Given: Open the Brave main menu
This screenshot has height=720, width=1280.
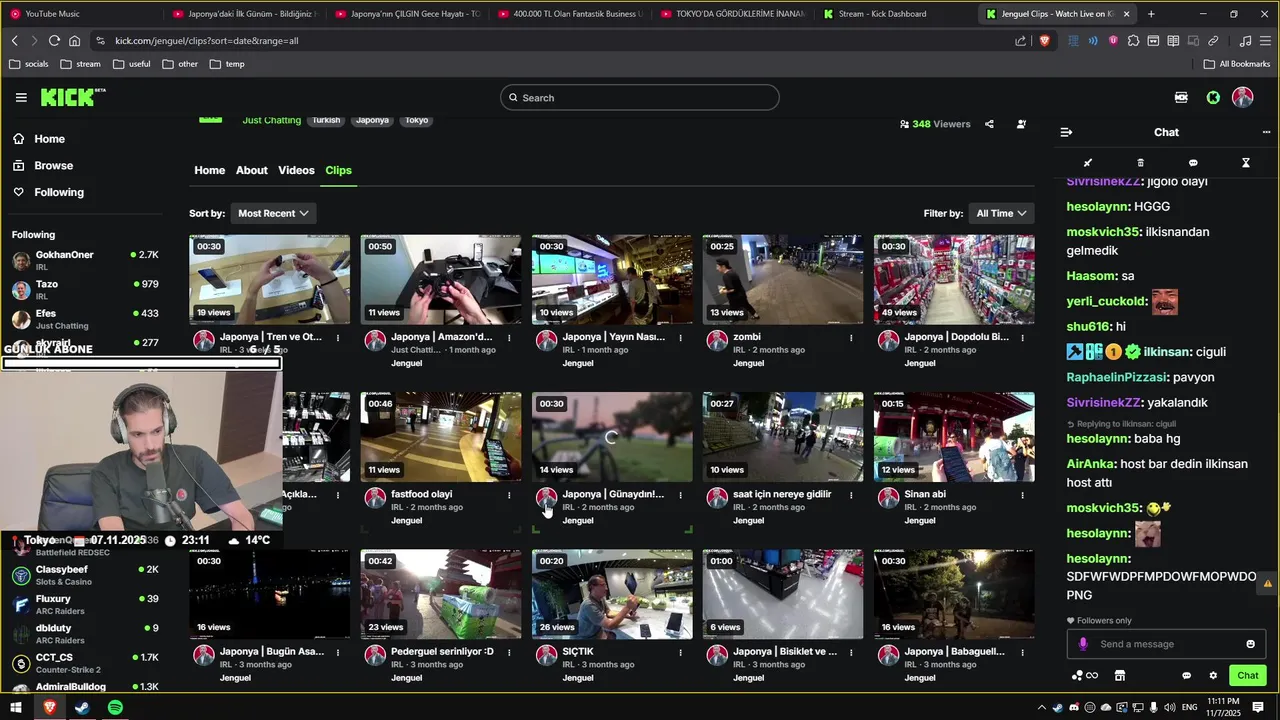Looking at the screenshot, I should pyautogui.click(x=1265, y=41).
